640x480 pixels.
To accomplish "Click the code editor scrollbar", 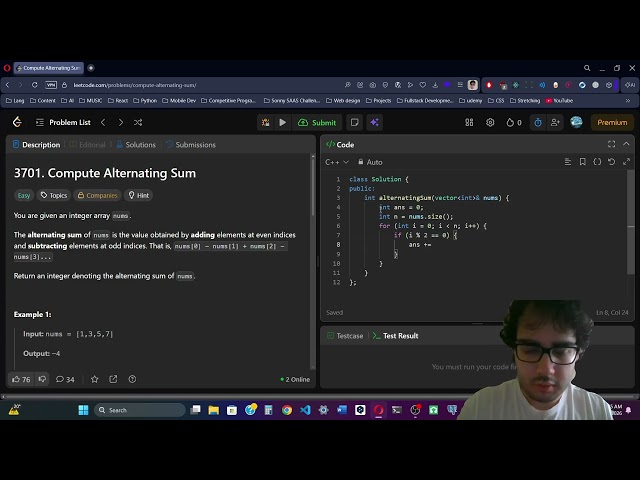I will point(631,222).
